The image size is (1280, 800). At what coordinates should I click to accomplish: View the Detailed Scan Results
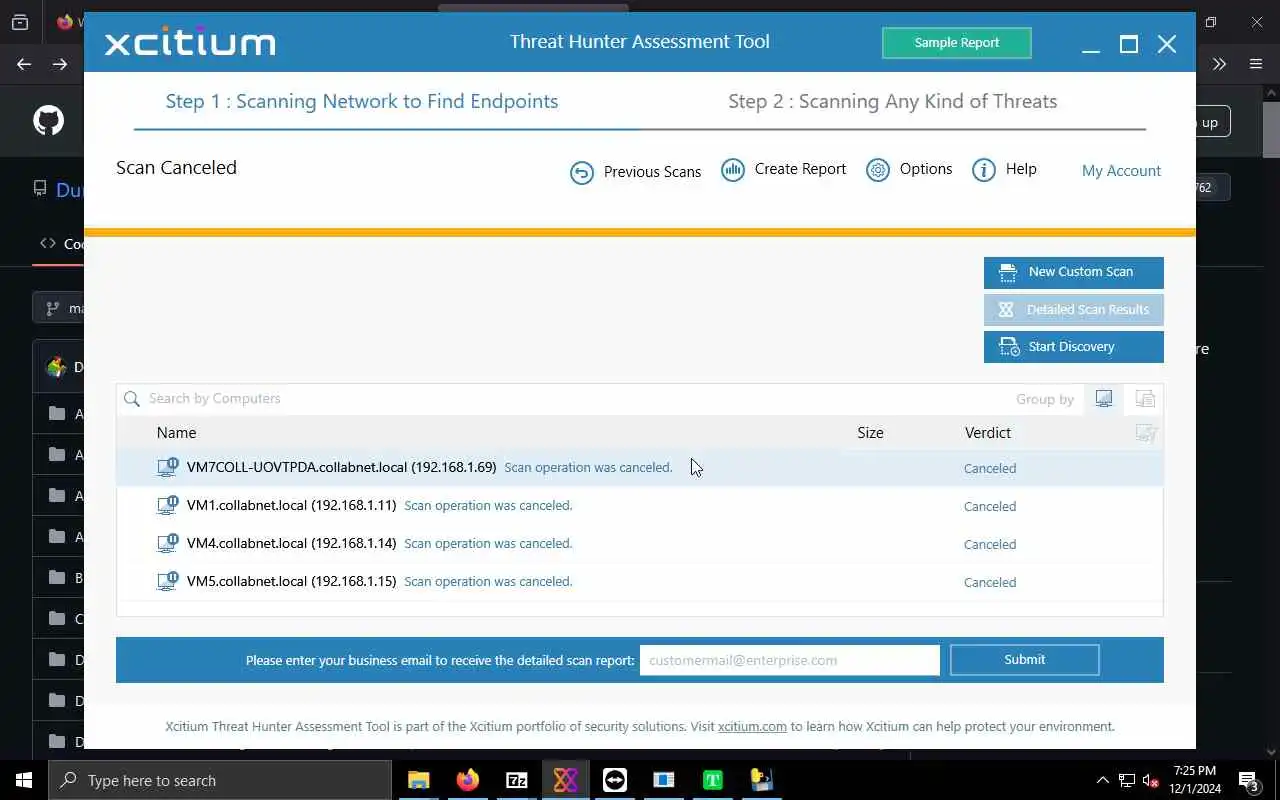pyautogui.click(x=1073, y=310)
